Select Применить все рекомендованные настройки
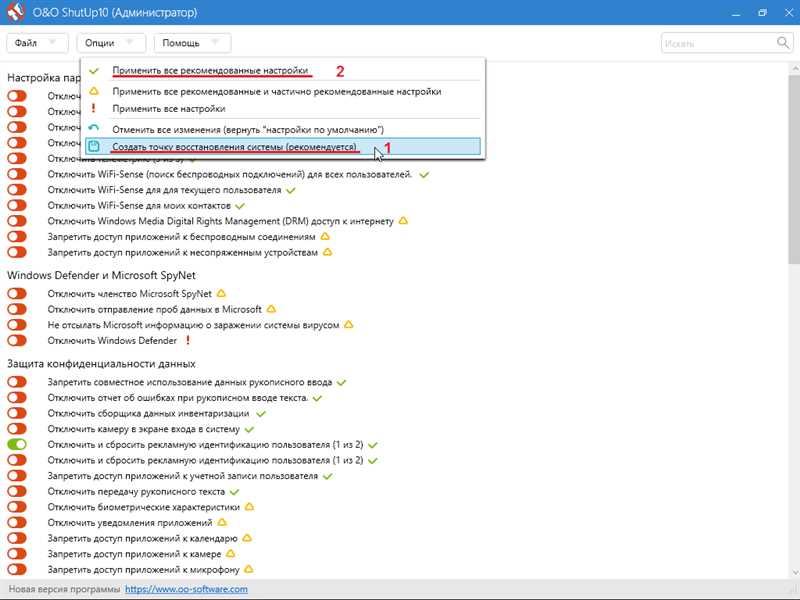This screenshot has height=600, width=800. pos(283,70)
